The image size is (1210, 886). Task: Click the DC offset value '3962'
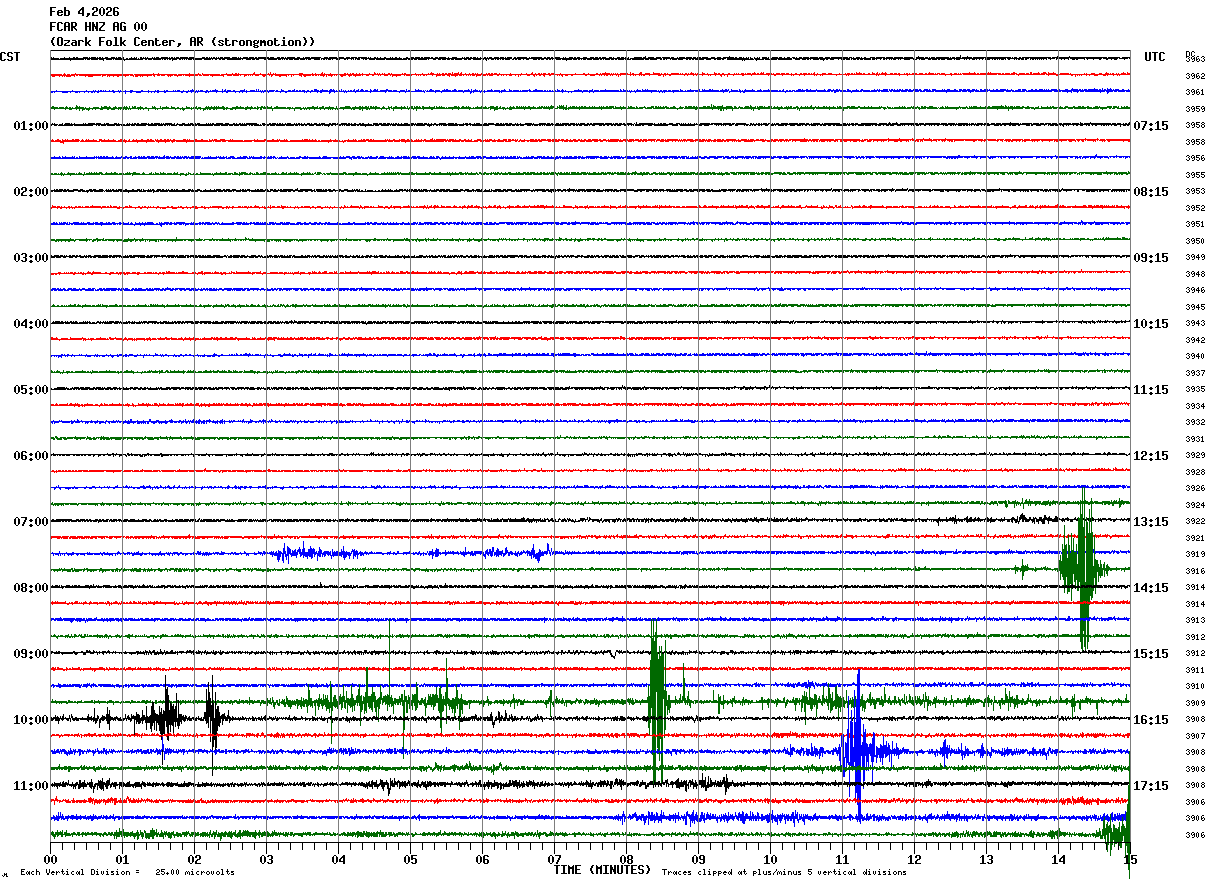pyautogui.click(x=1195, y=76)
